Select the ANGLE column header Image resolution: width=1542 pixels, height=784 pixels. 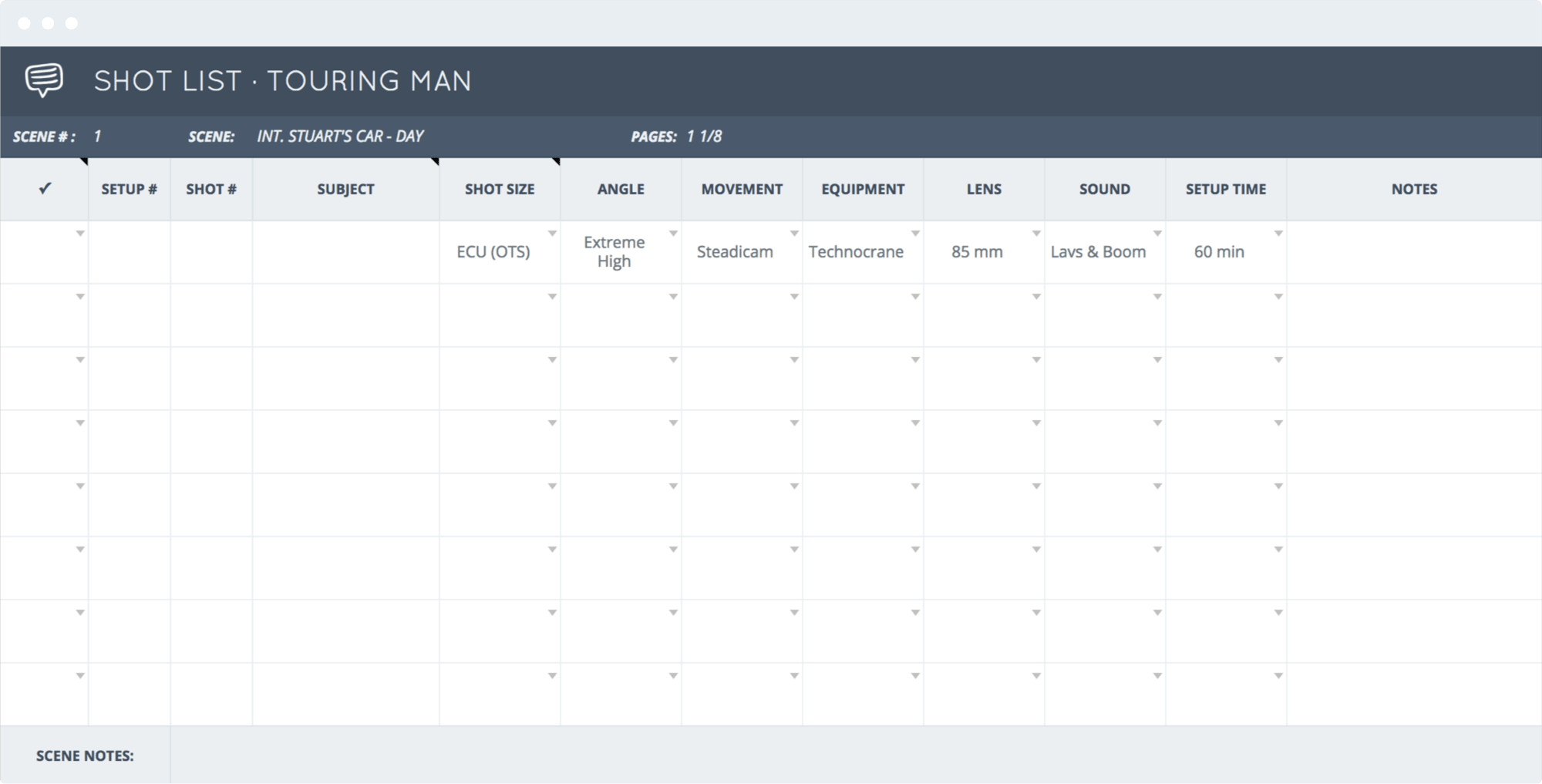[x=621, y=189]
